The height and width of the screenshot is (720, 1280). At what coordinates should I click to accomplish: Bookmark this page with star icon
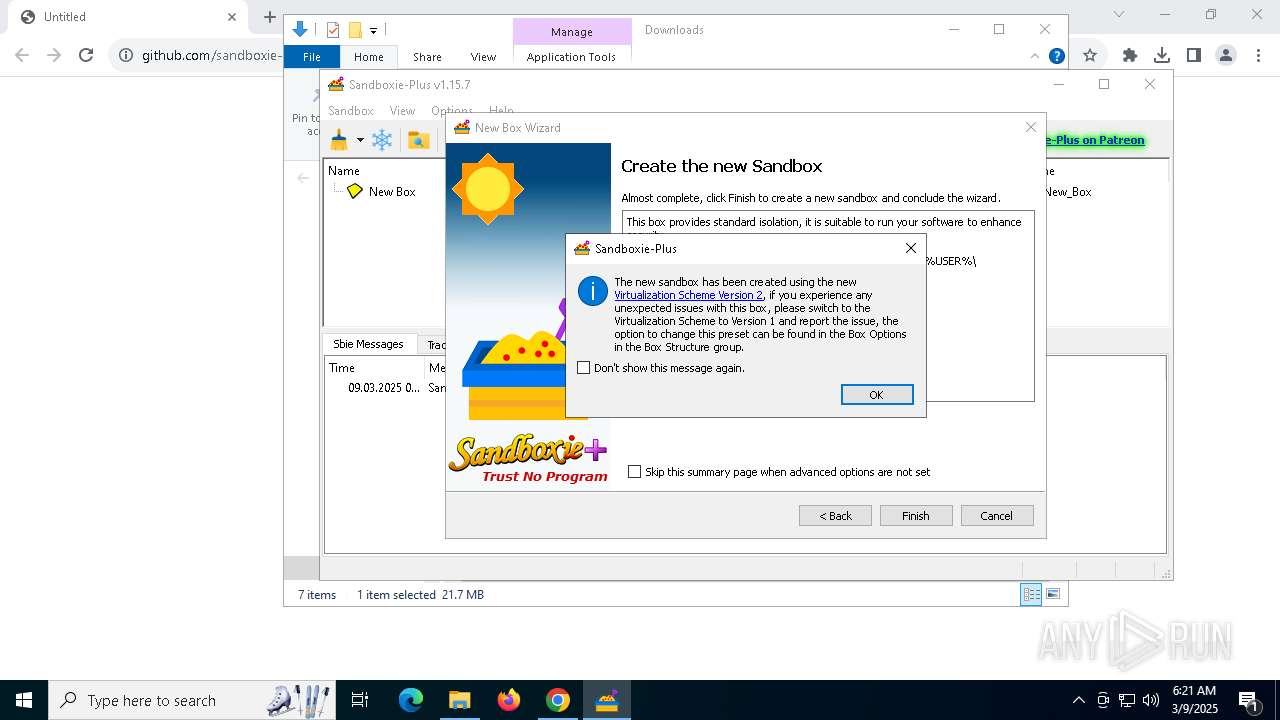[x=1090, y=55]
